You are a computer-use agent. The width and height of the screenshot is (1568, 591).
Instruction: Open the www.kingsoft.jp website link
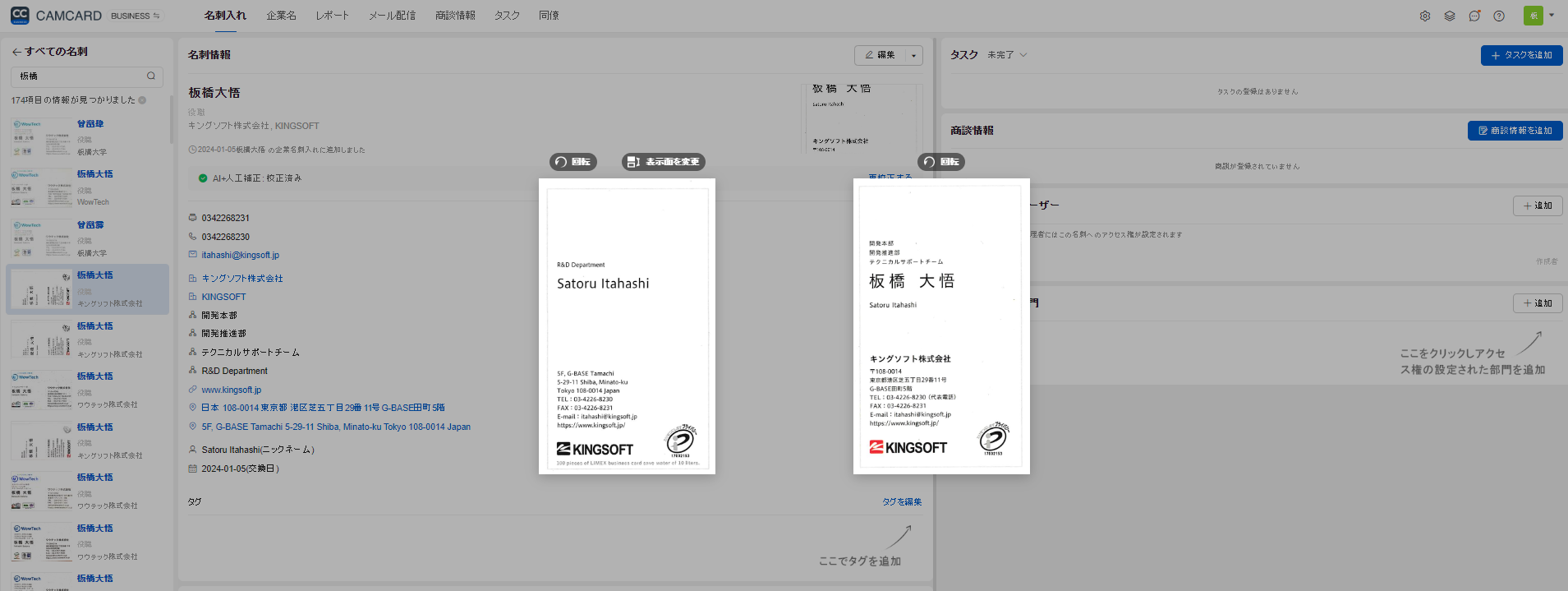232,390
